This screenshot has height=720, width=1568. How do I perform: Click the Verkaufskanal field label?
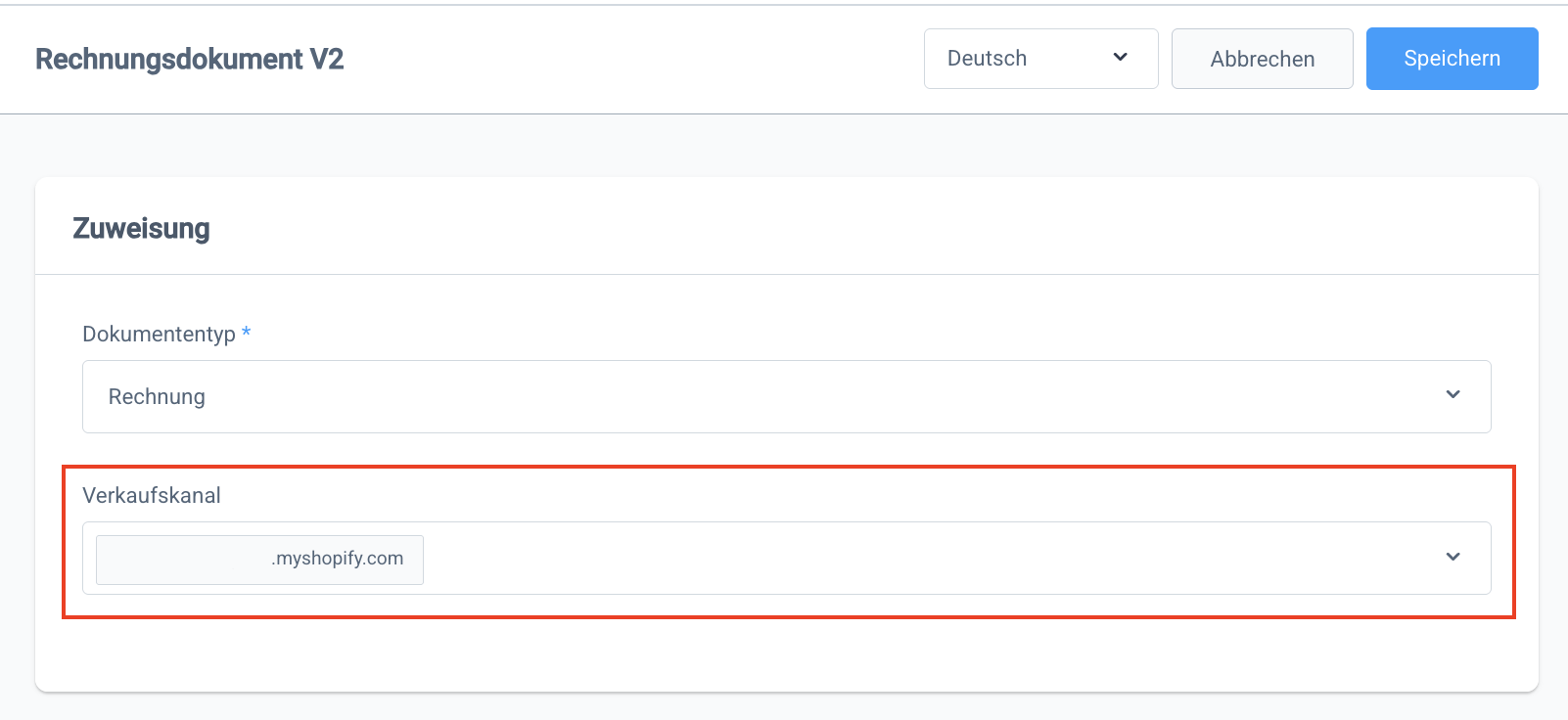point(152,496)
